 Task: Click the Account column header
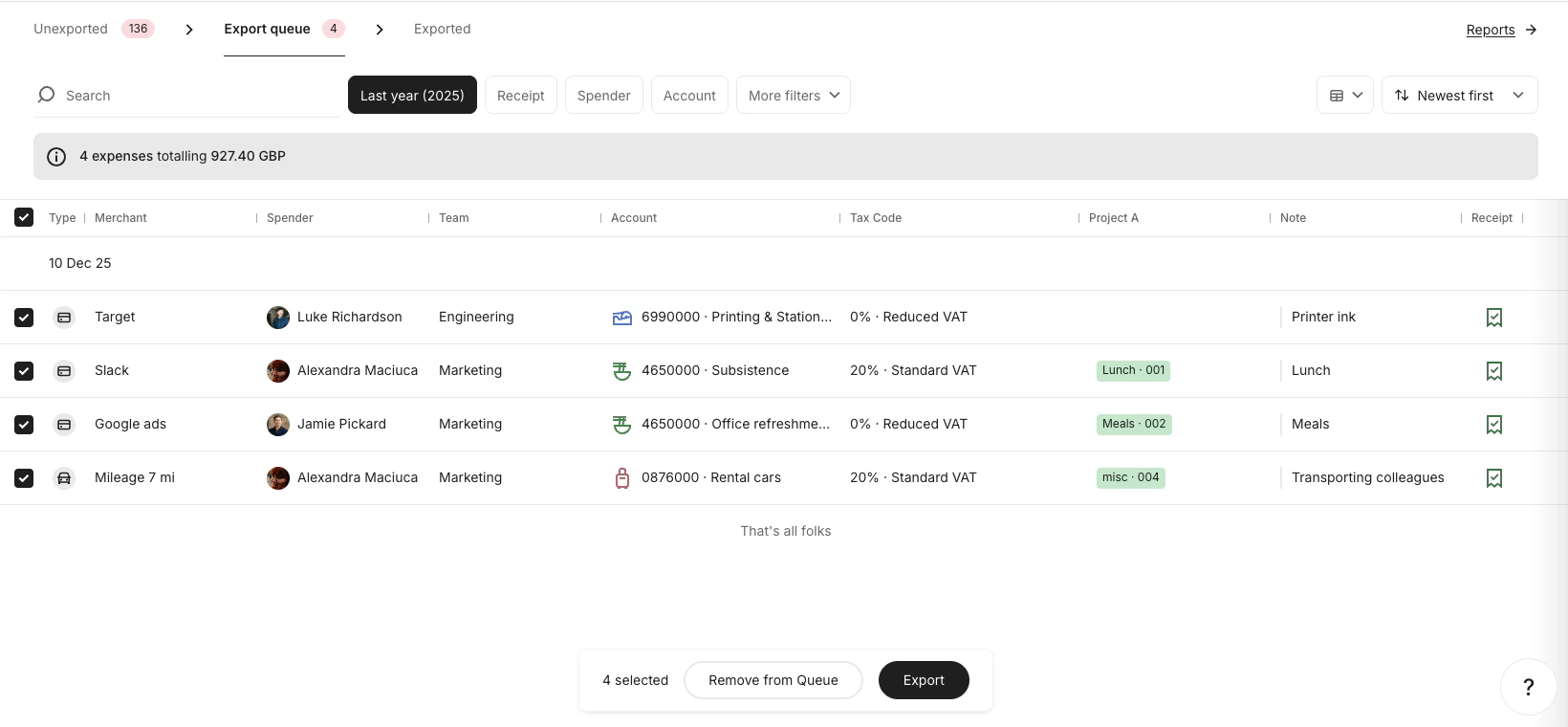click(x=634, y=218)
